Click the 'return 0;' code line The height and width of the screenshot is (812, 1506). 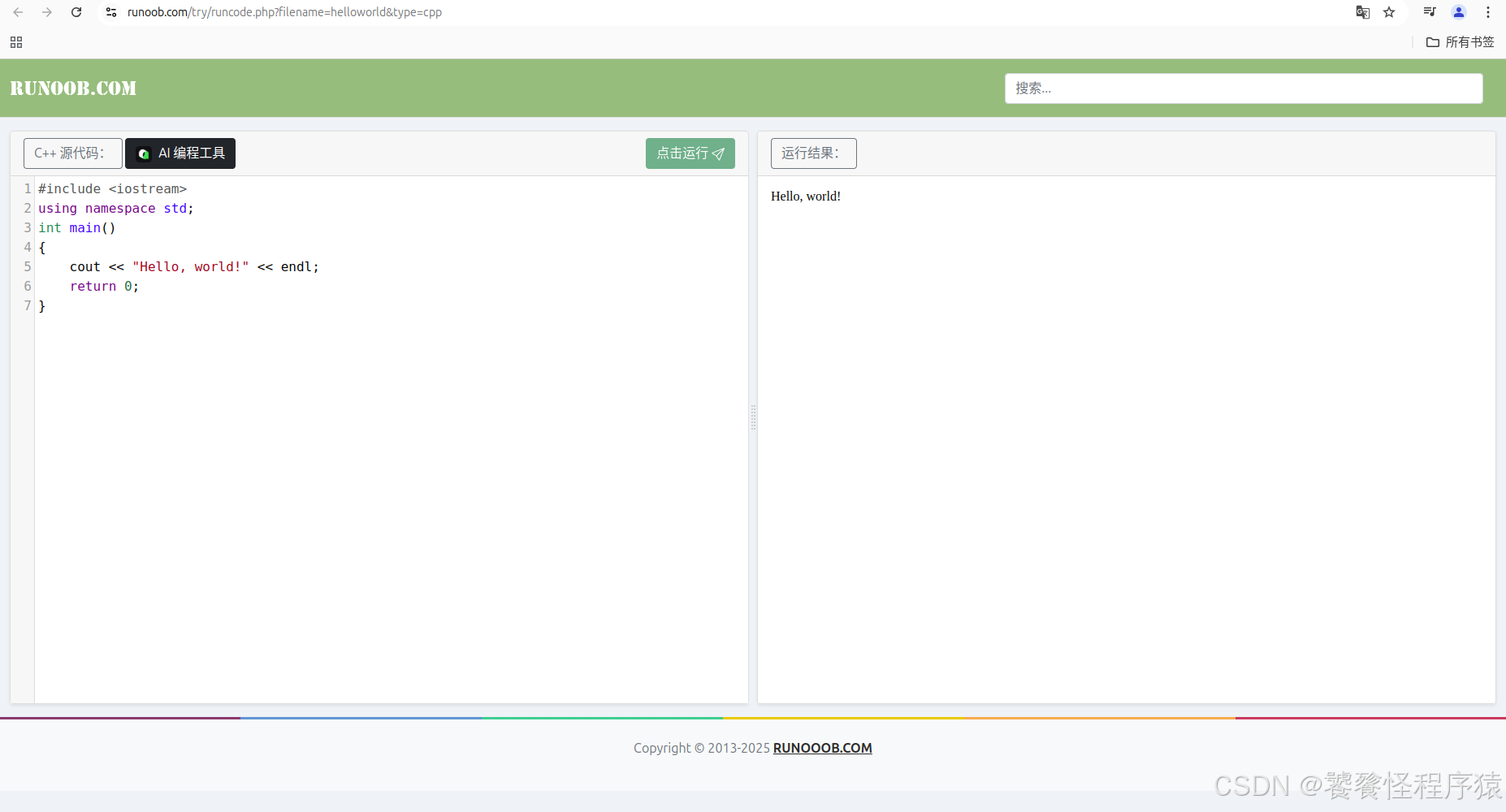104,286
